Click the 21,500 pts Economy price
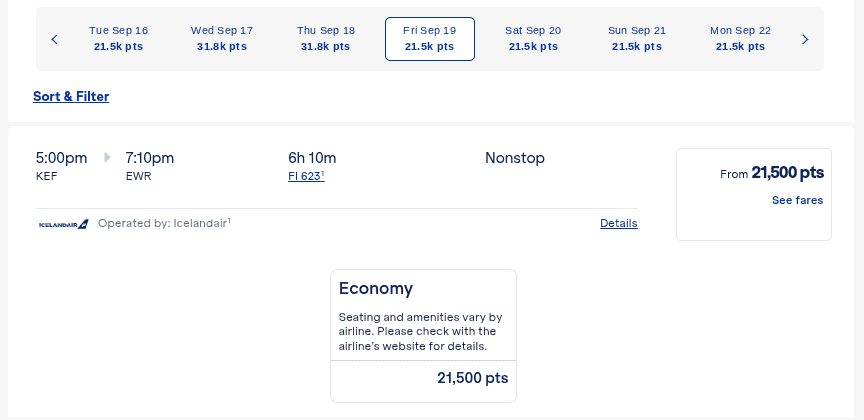 [472, 378]
